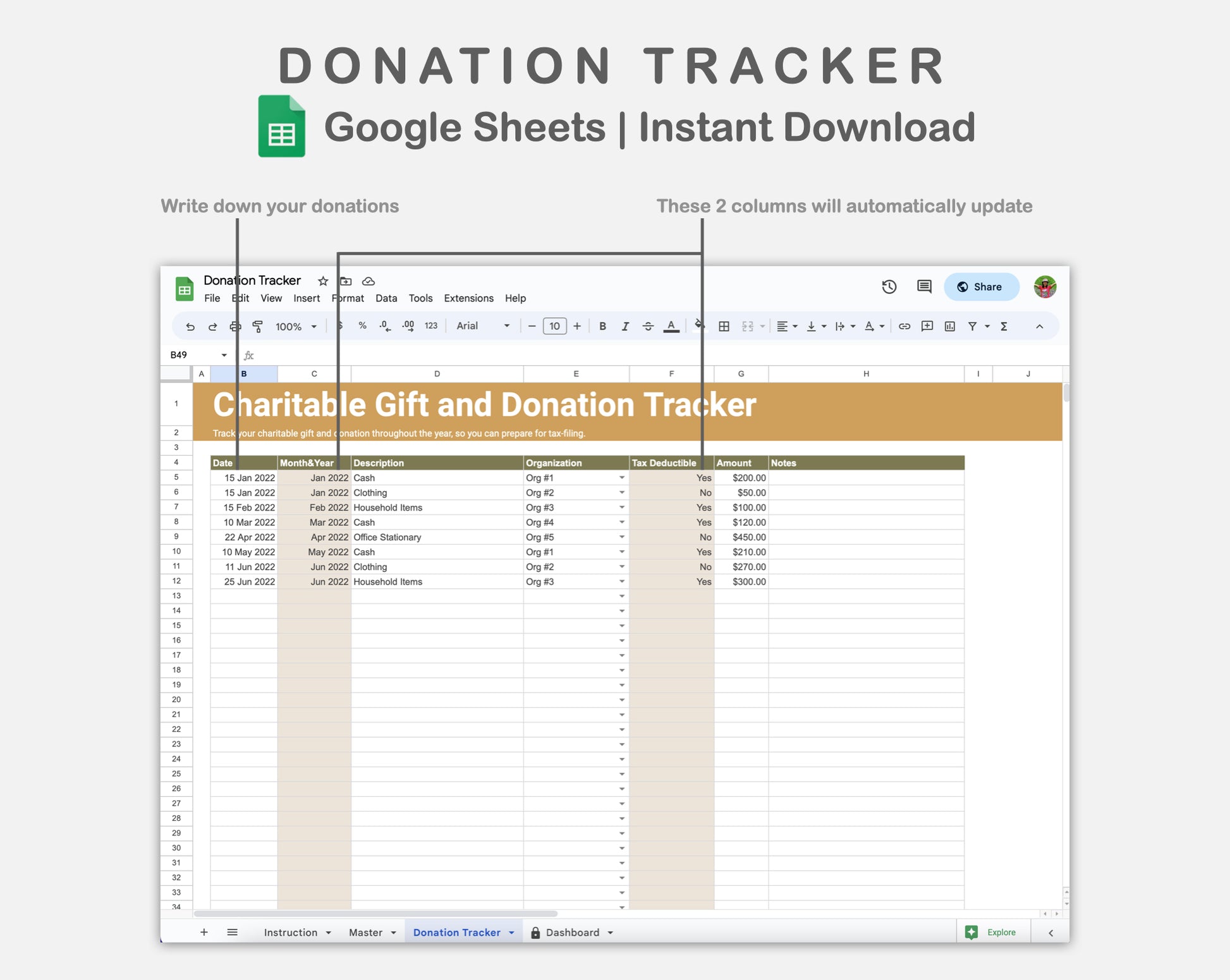Open version history clock icon
Viewport: 1230px width, 980px height.
click(x=889, y=287)
